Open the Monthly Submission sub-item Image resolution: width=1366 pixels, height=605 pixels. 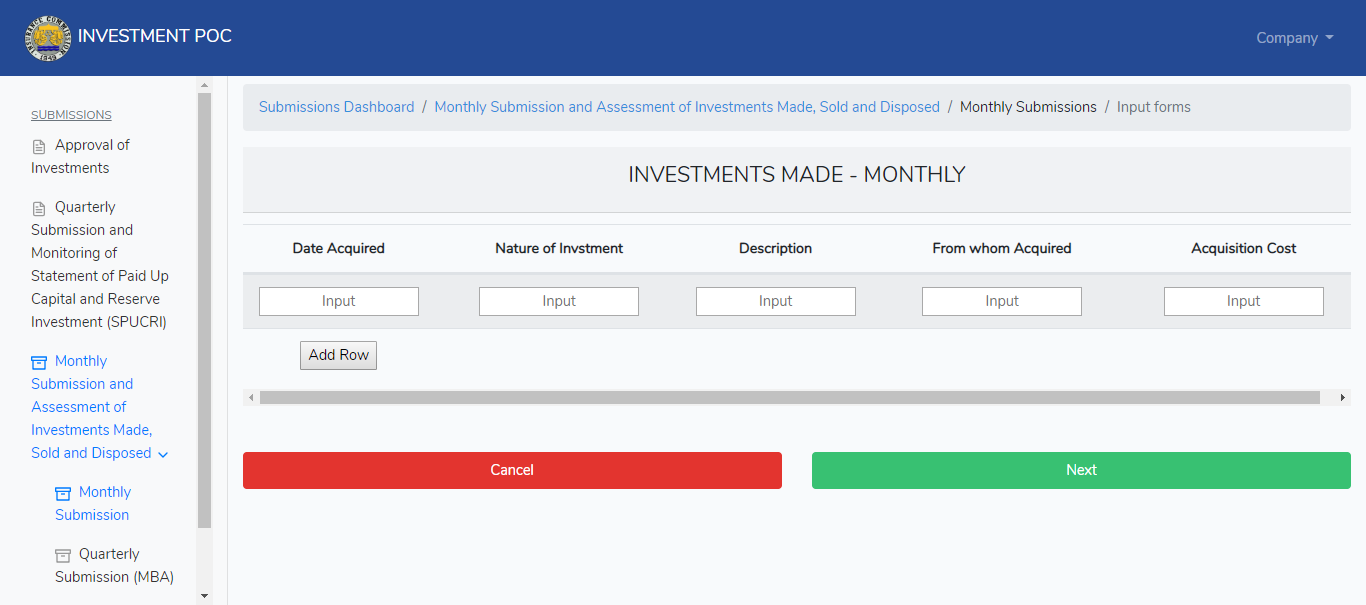93,503
